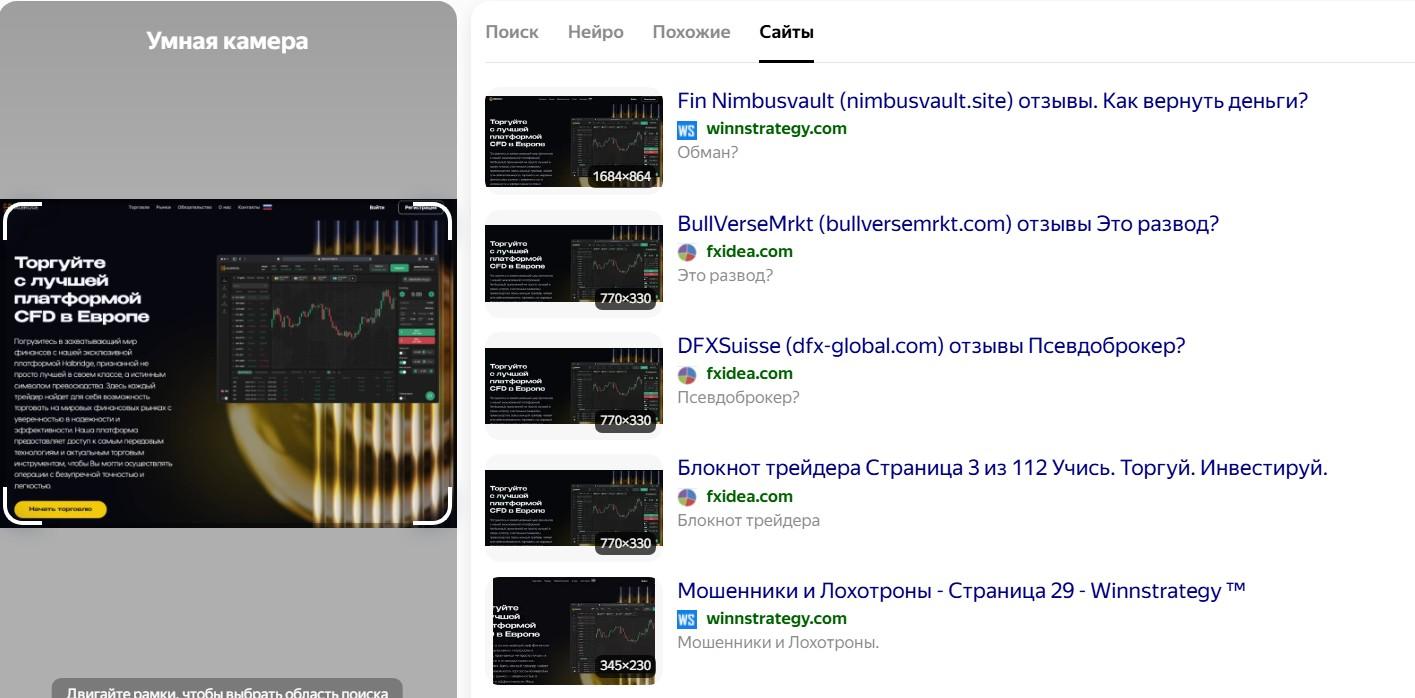Click the active Сайты tab
The height and width of the screenshot is (698, 1415).
click(786, 32)
